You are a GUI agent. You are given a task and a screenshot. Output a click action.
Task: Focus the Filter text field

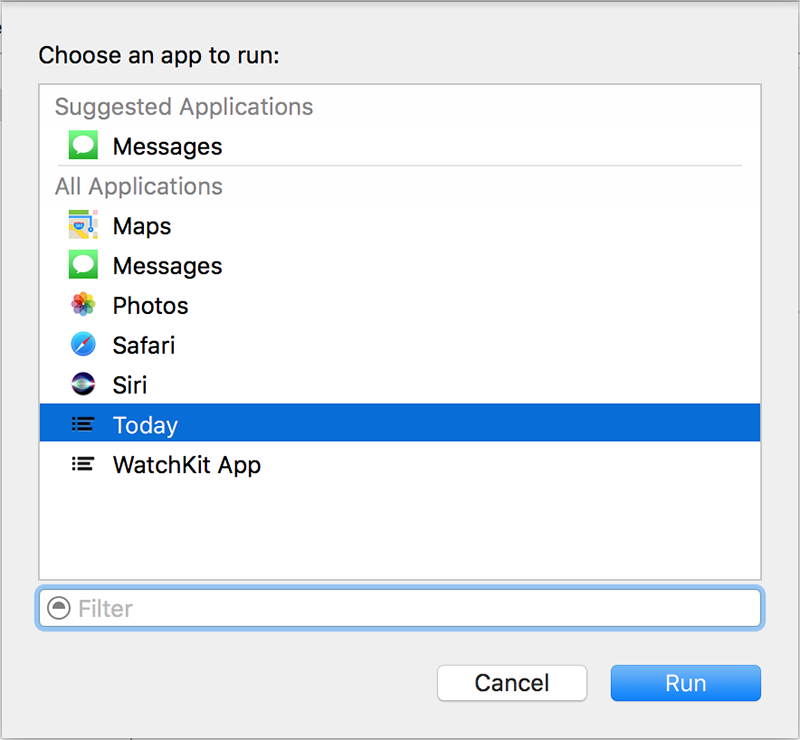pyautogui.click(x=400, y=608)
